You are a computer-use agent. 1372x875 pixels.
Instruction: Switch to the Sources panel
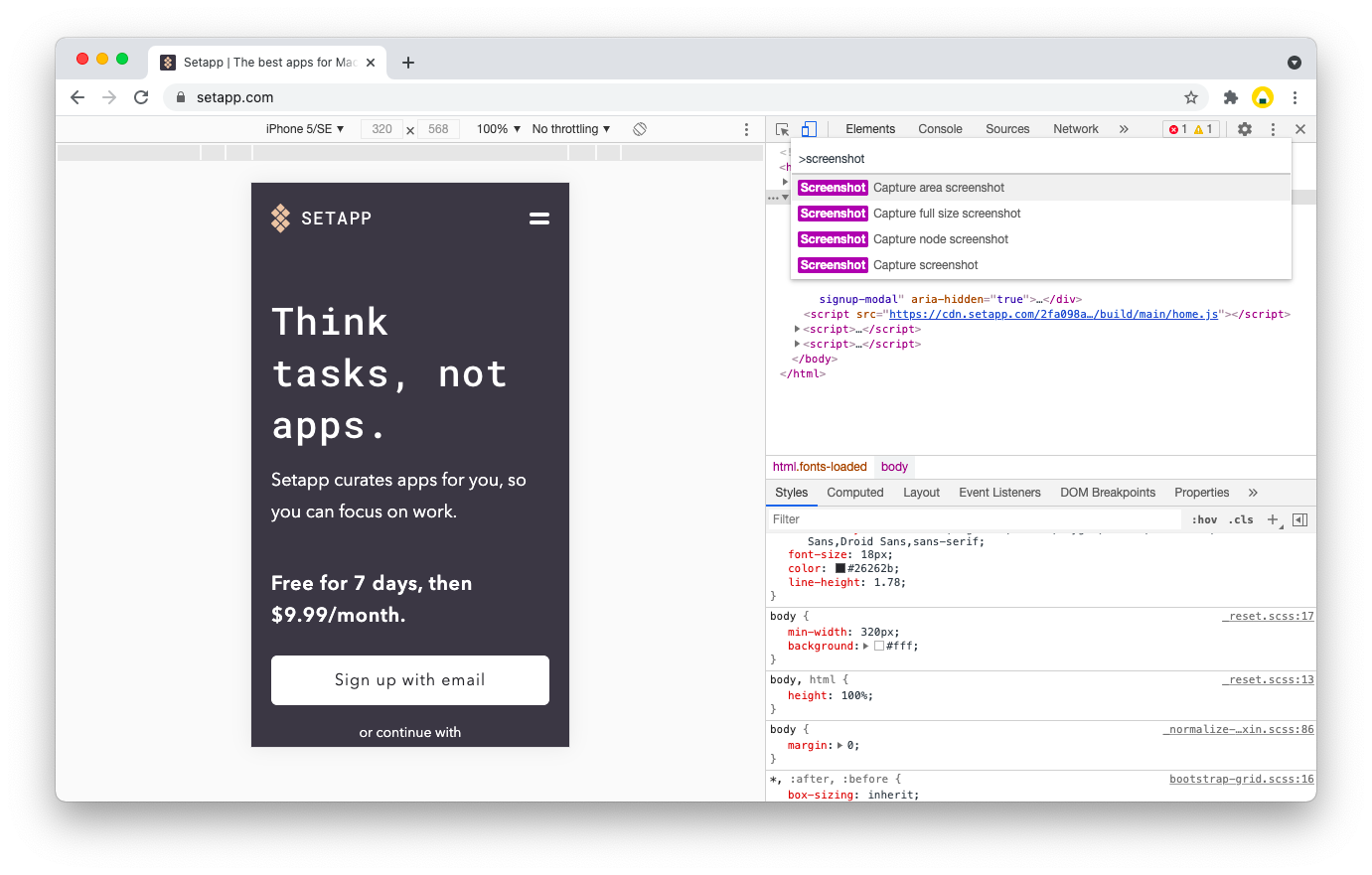[x=1007, y=129]
